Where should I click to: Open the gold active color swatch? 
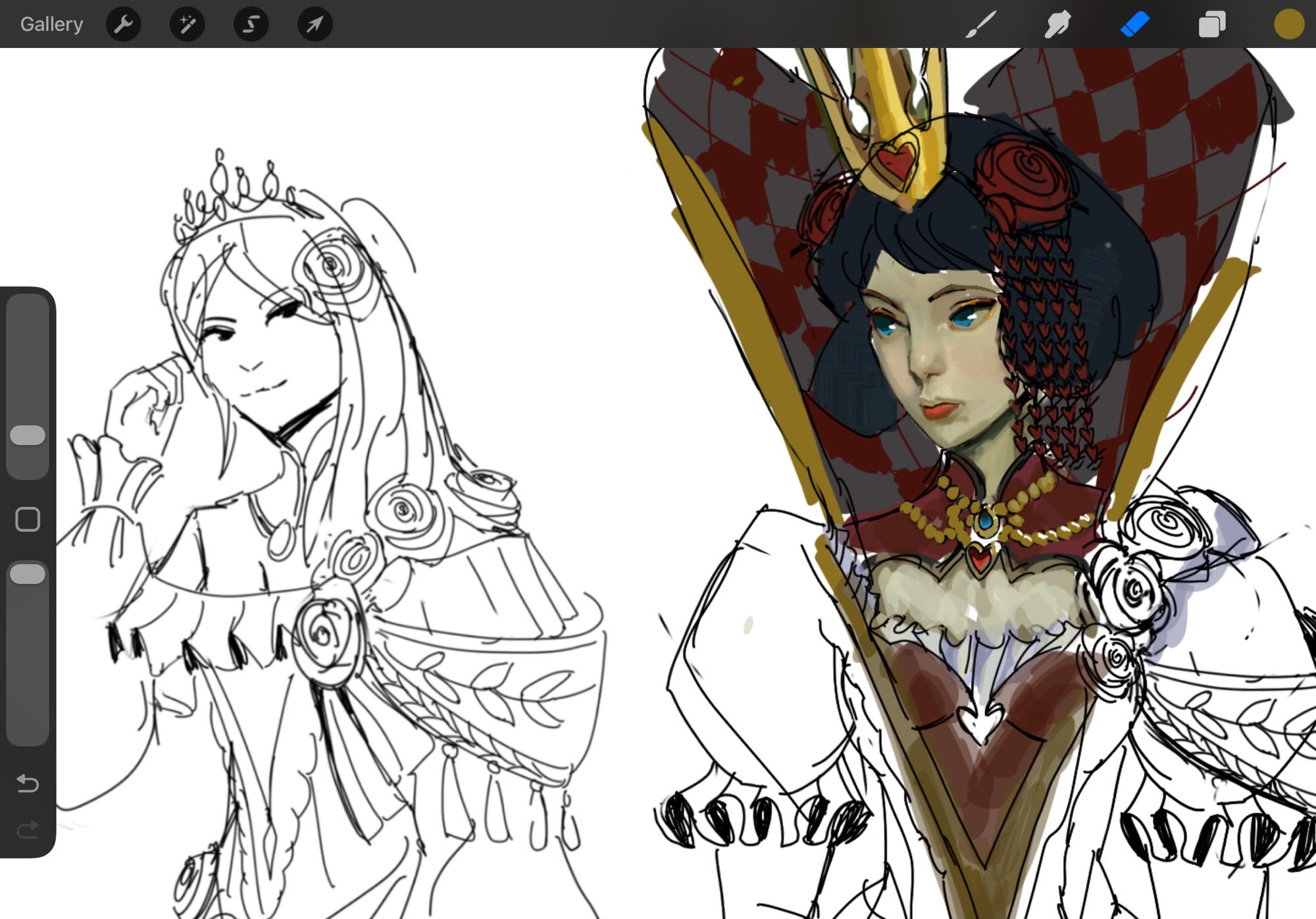click(1288, 24)
